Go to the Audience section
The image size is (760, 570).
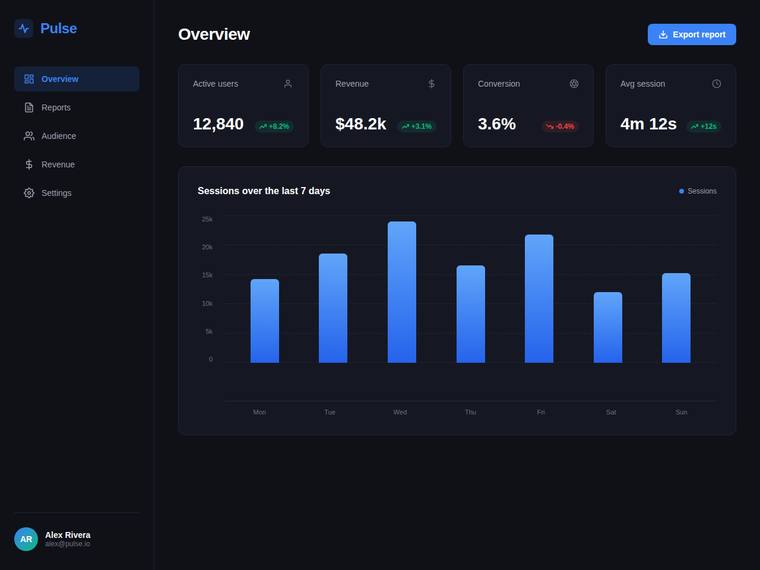77,136
